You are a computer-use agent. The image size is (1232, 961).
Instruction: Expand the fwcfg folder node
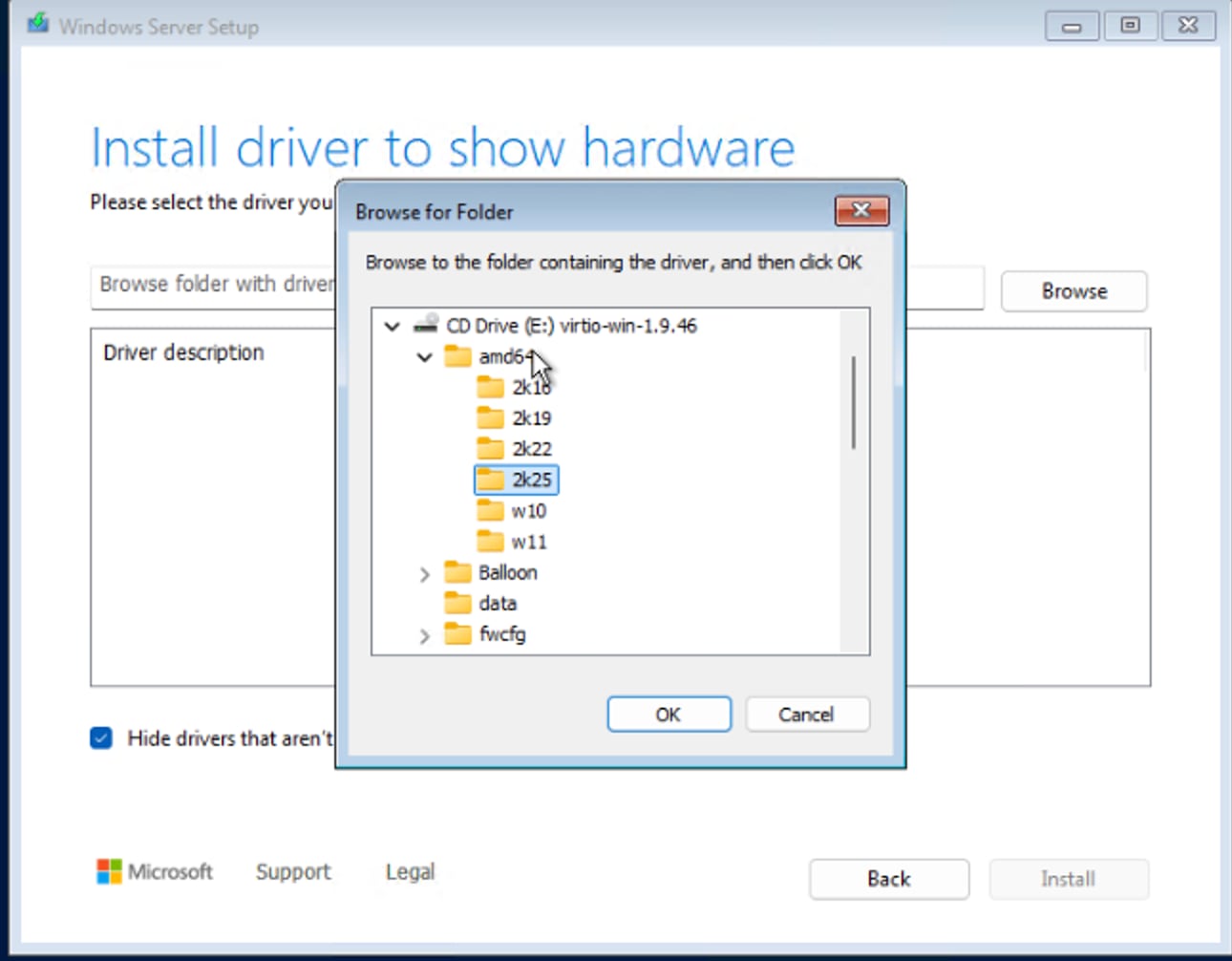(x=425, y=635)
